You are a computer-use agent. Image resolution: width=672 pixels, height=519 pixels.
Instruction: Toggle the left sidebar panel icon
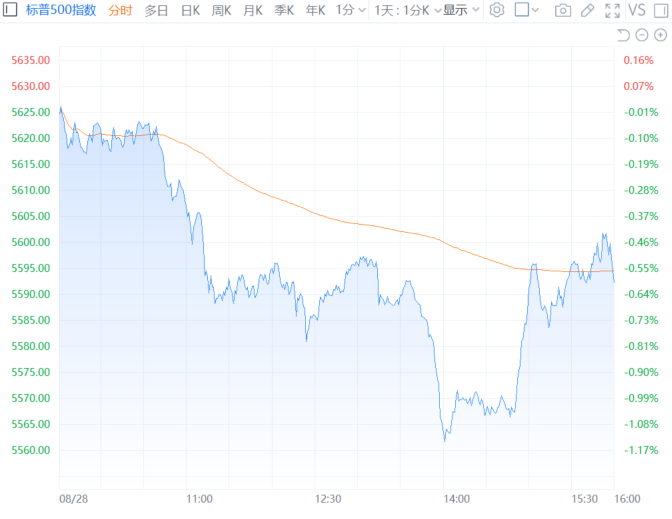coord(10,10)
